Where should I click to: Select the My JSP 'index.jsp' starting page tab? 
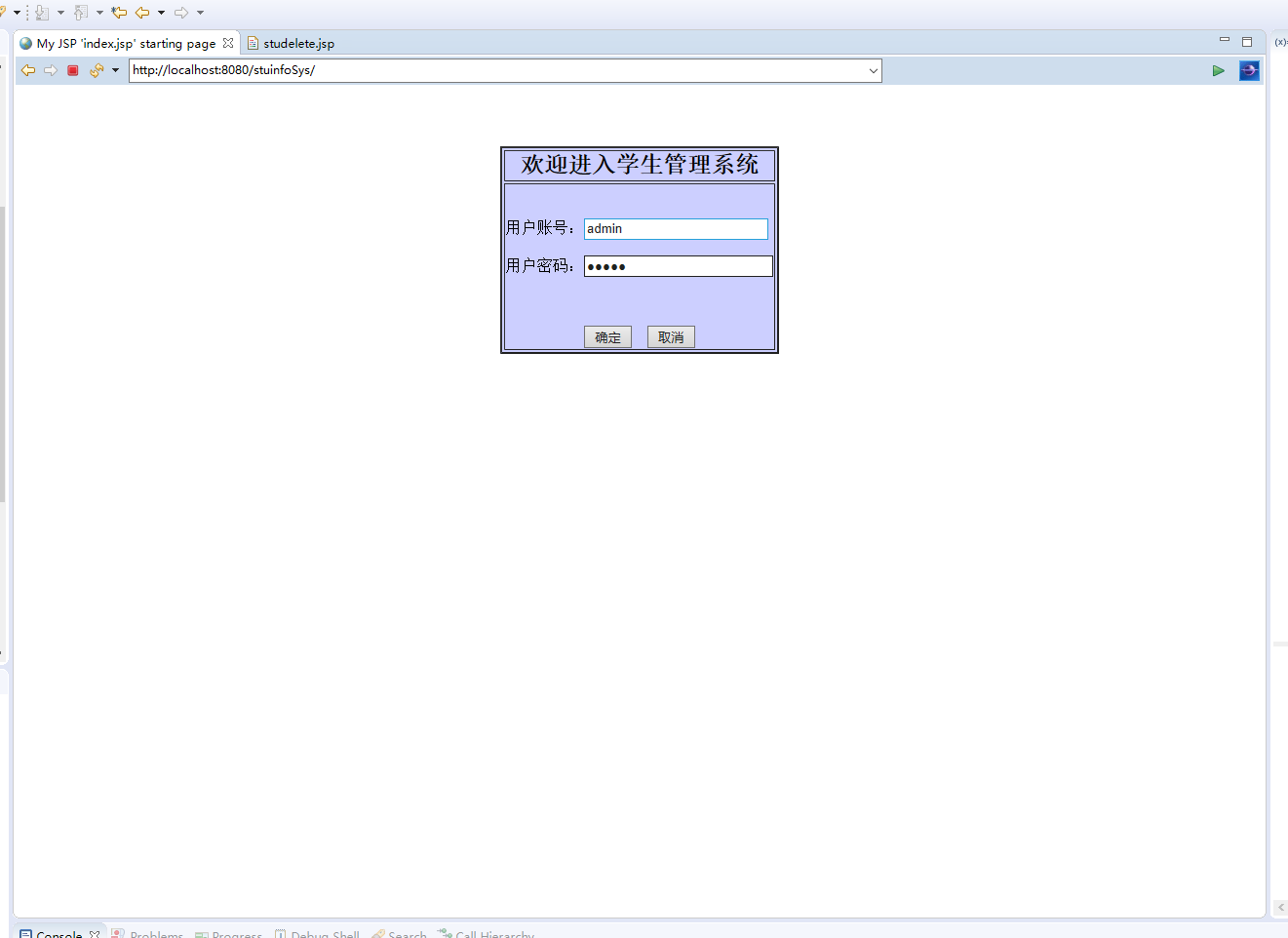[x=125, y=43]
